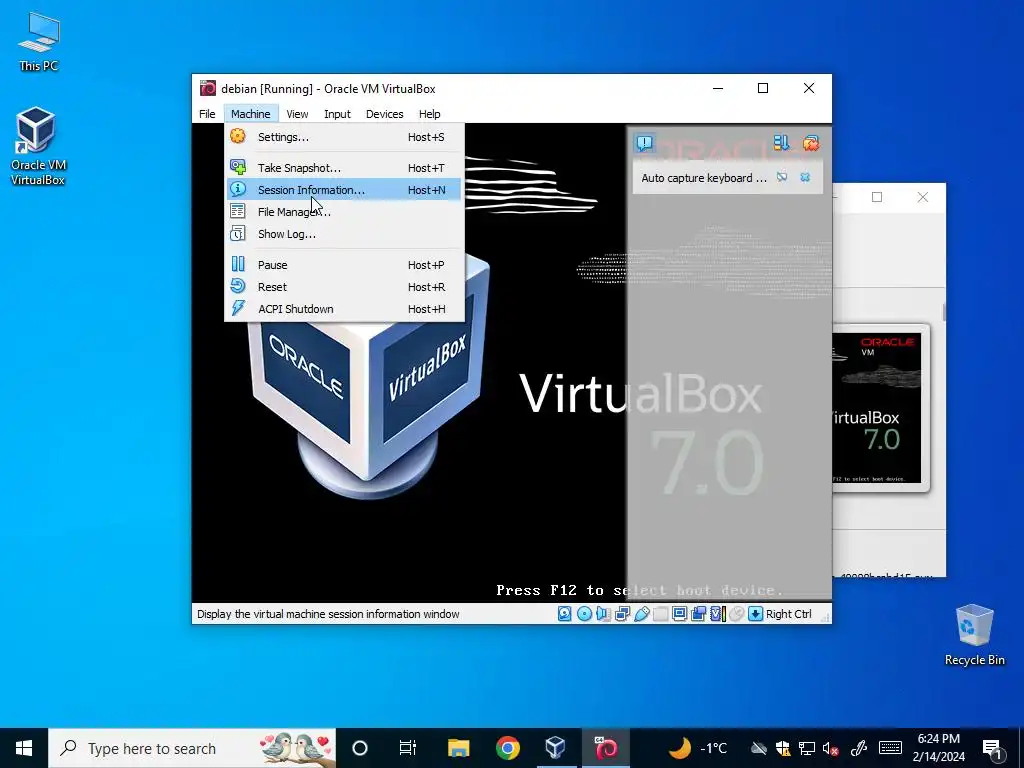Image resolution: width=1024 pixels, height=768 pixels.
Task: Open the Devices menu
Action: pos(385,114)
